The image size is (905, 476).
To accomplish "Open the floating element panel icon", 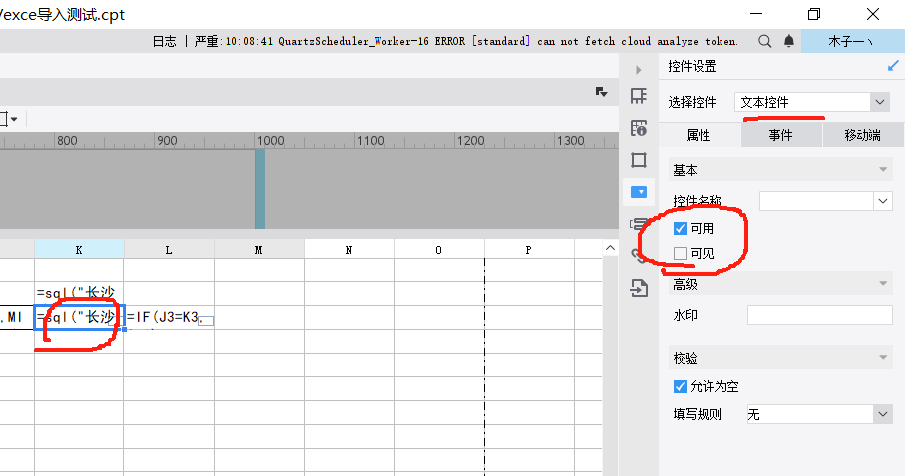I will point(639,160).
